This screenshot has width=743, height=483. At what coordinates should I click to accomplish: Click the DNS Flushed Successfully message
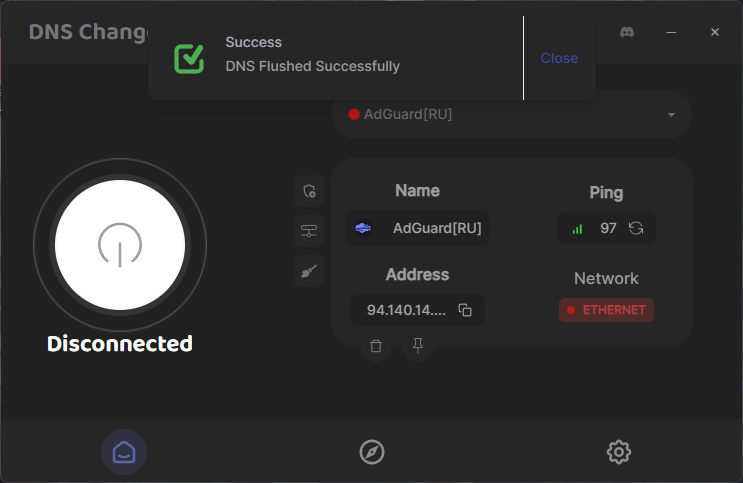point(313,66)
